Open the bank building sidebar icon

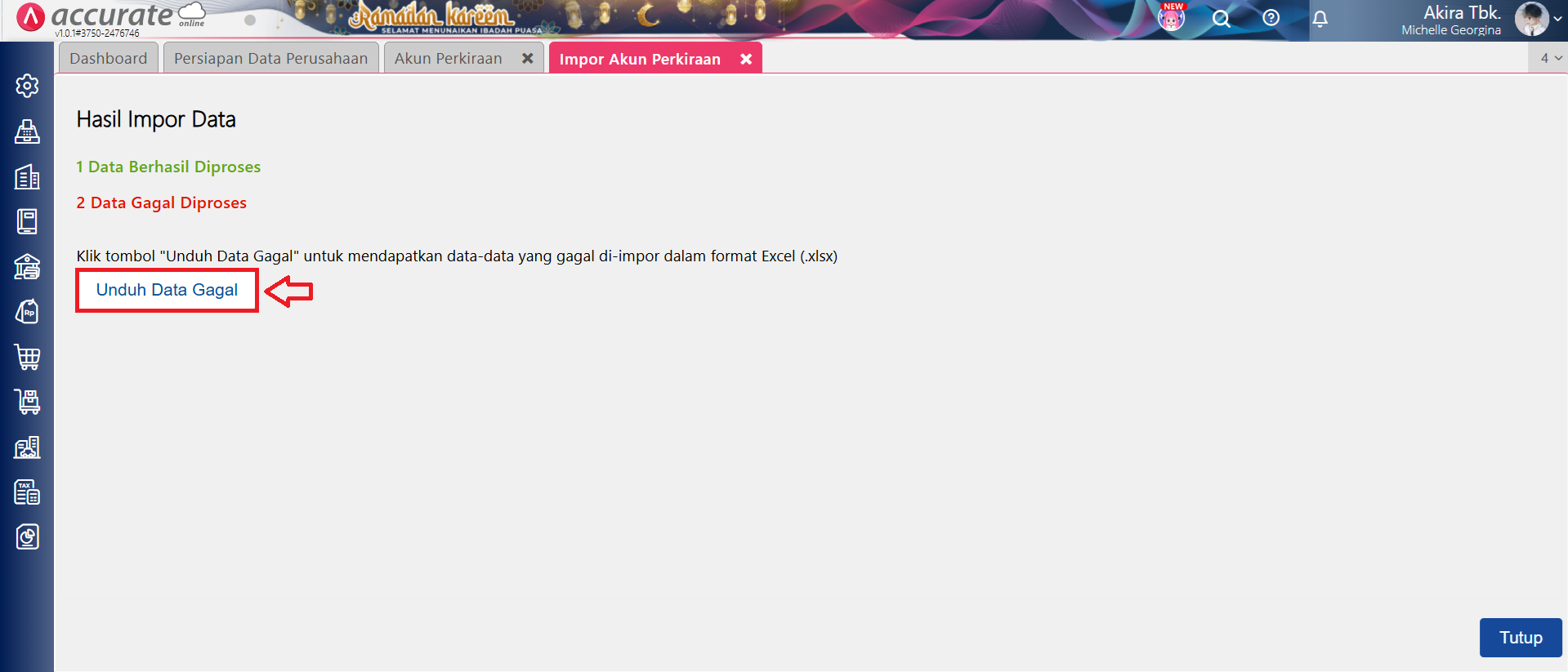pyautogui.click(x=27, y=266)
